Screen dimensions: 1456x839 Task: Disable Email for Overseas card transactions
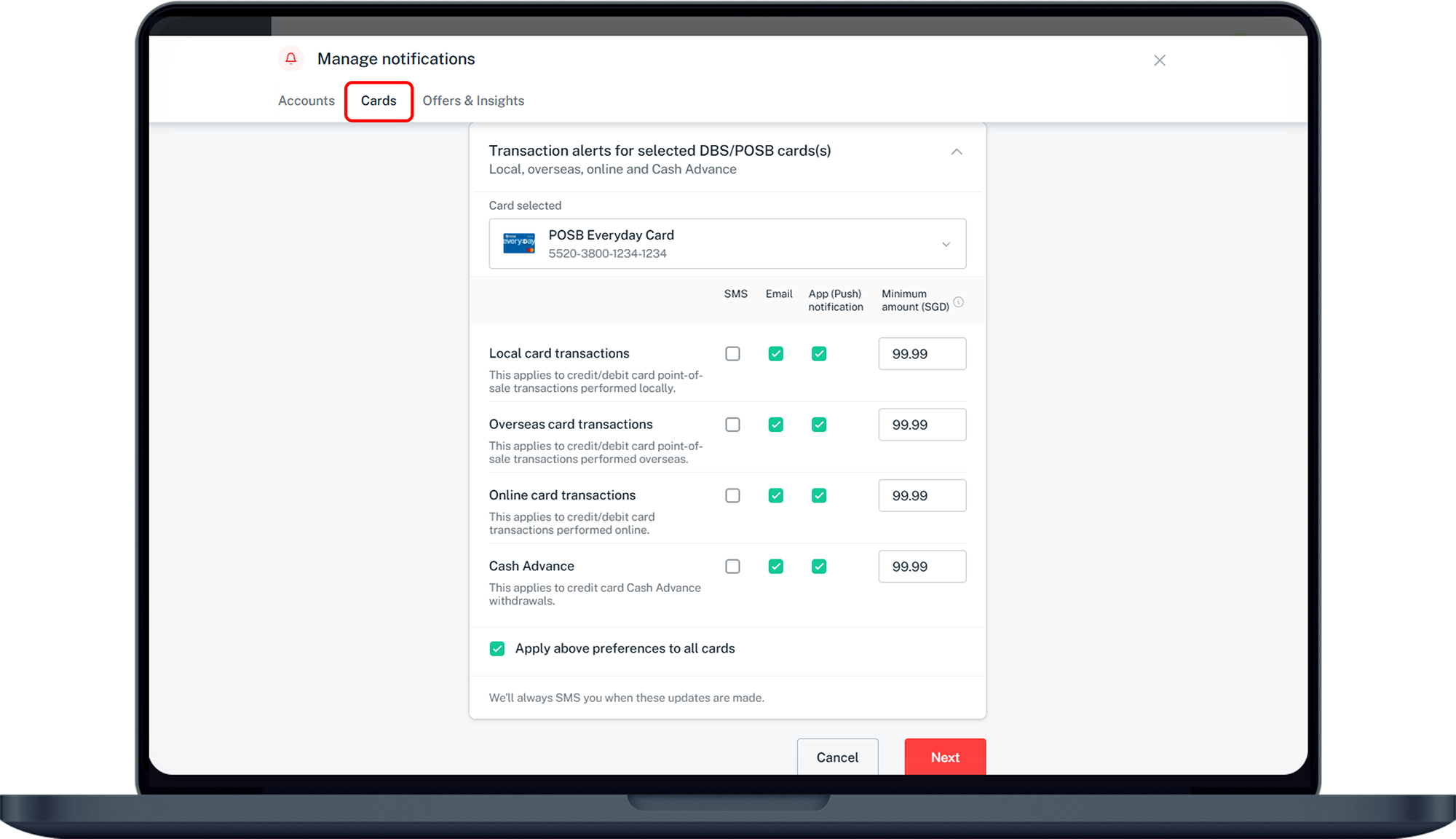[x=776, y=425]
